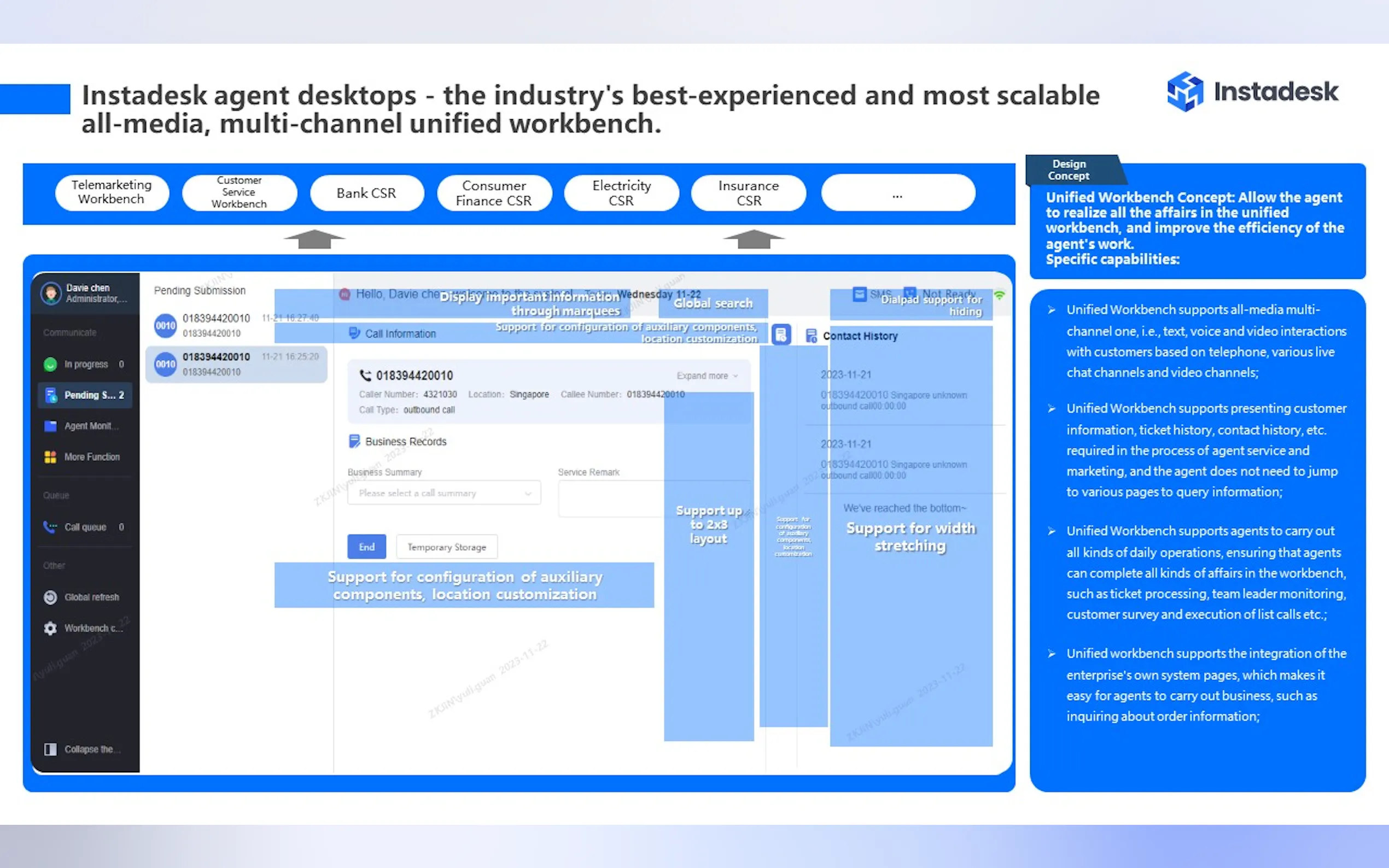Click the Davie chen user avatar
This screenshot has height=868, width=1389.
coord(50,294)
